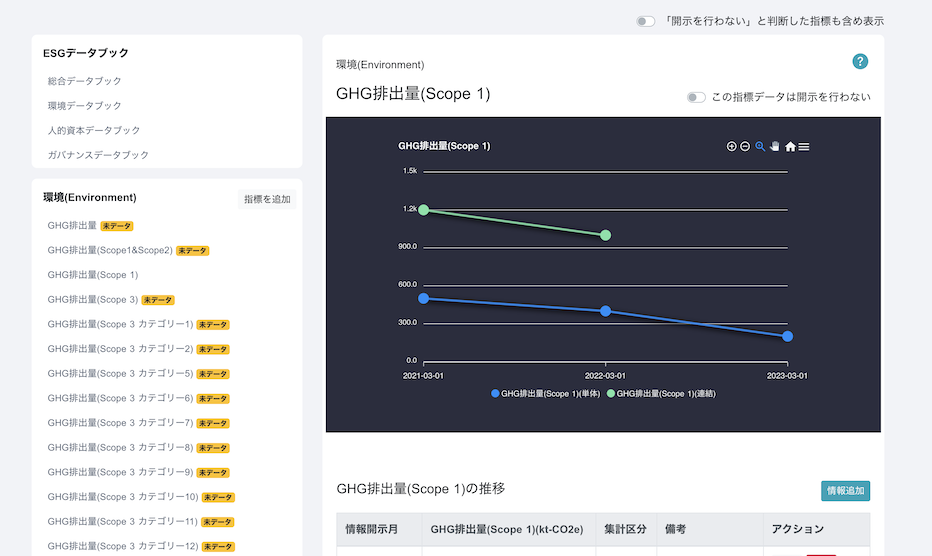932x556 pixels.
Task: Toggle 'この指標データは開示を行わない' switch
Action: coord(696,97)
